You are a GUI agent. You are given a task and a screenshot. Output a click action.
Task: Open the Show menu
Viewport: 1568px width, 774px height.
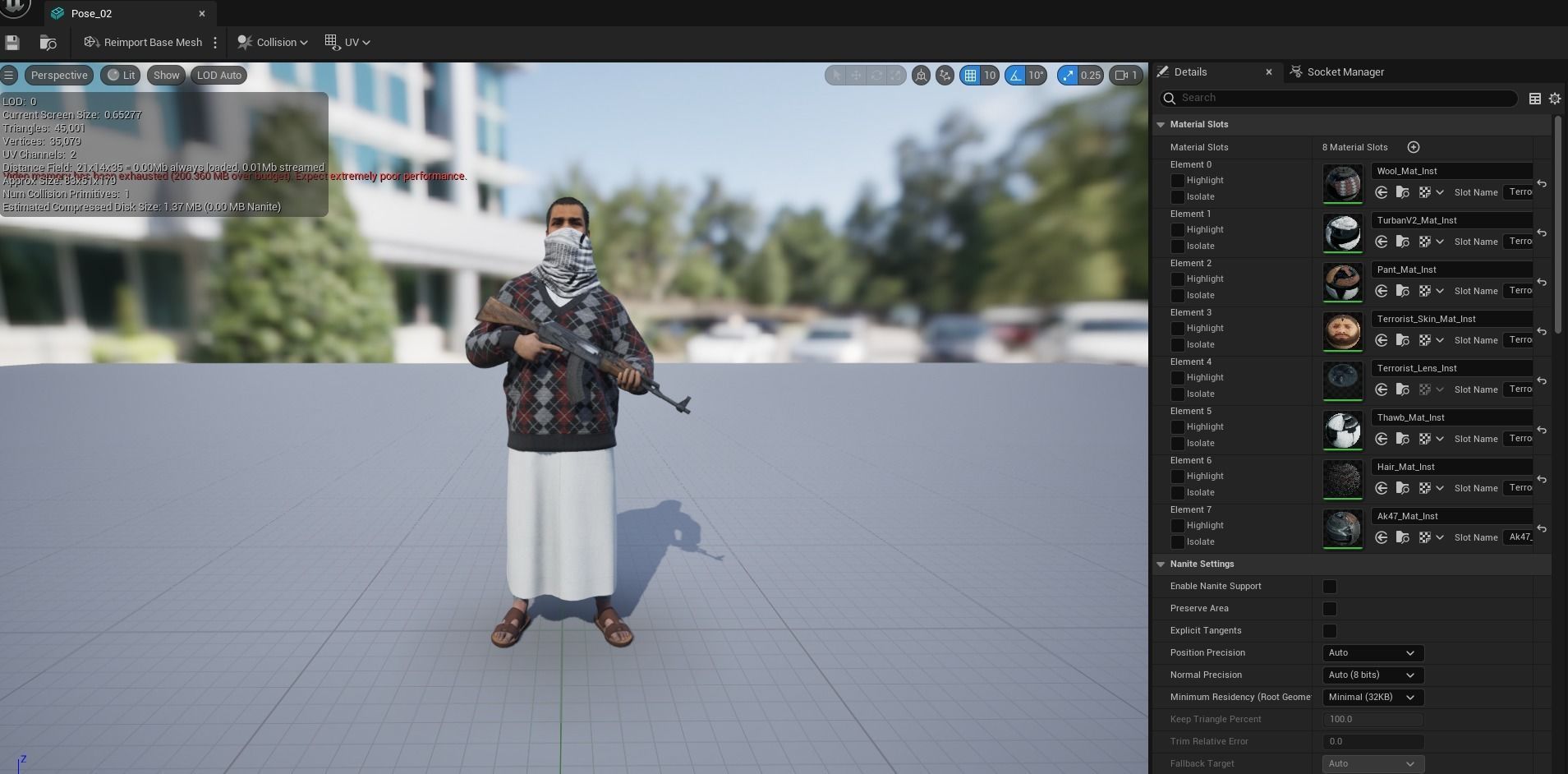[166, 75]
